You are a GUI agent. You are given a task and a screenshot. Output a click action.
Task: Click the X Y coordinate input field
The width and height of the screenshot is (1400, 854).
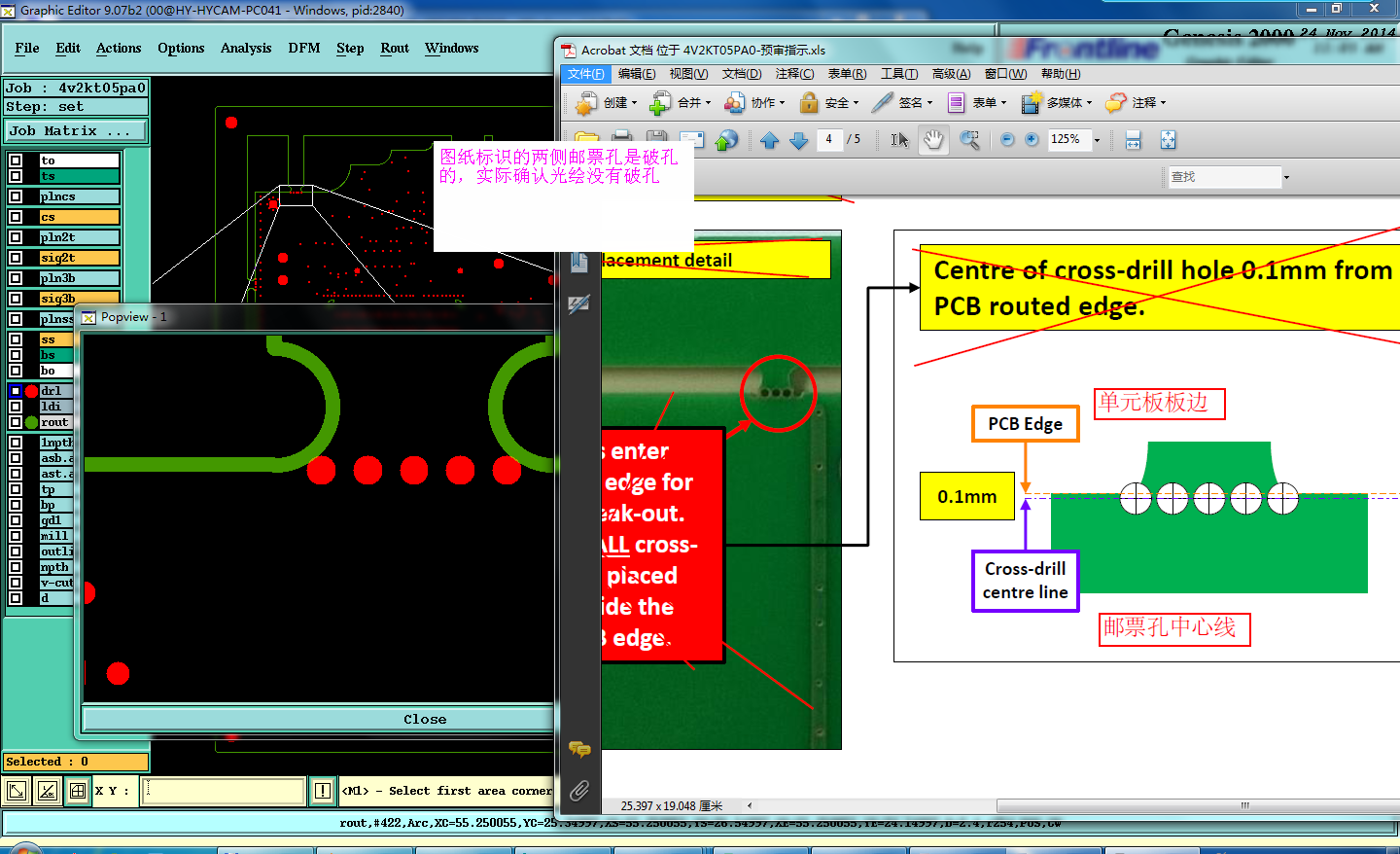click(224, 791)
